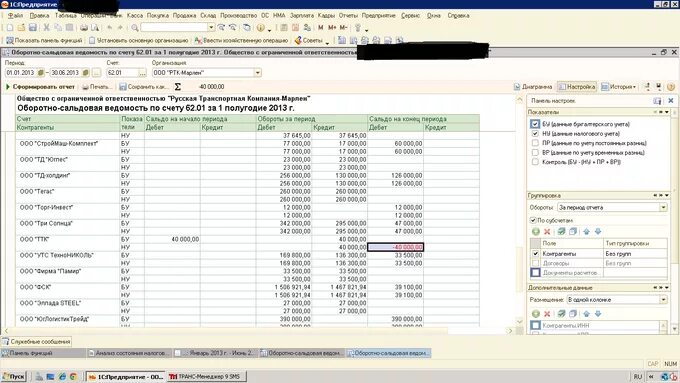Enable Документы расчетов grouping field checkbox
The width and height of the screenshot is (680, 383).
coord(536,273)
